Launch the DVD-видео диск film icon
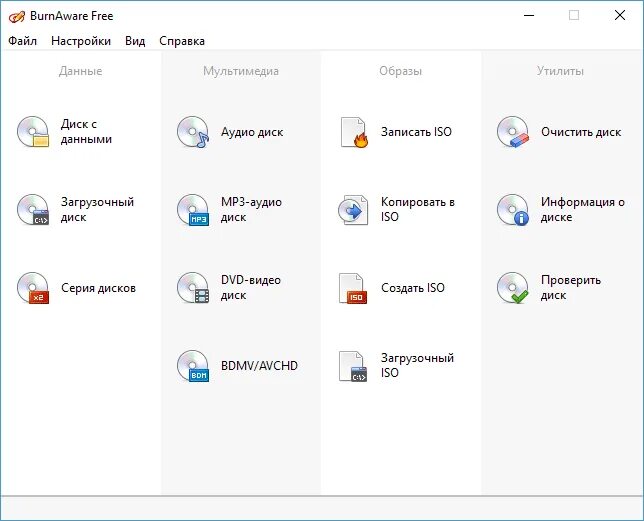 pos(193,288)
